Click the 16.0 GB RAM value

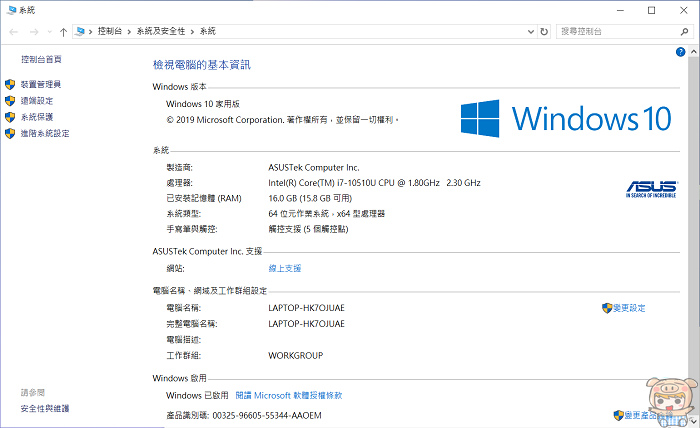(310, 198)
